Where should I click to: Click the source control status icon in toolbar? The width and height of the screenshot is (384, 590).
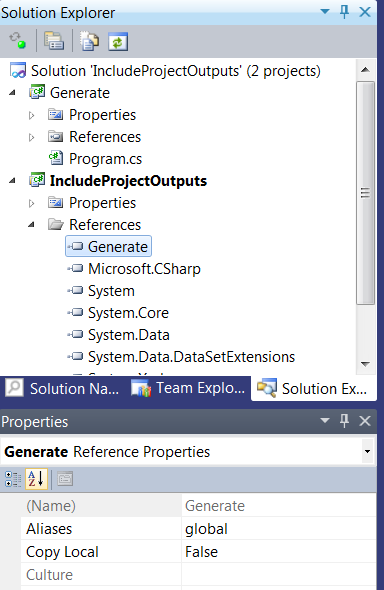click(x=17, y=40)
